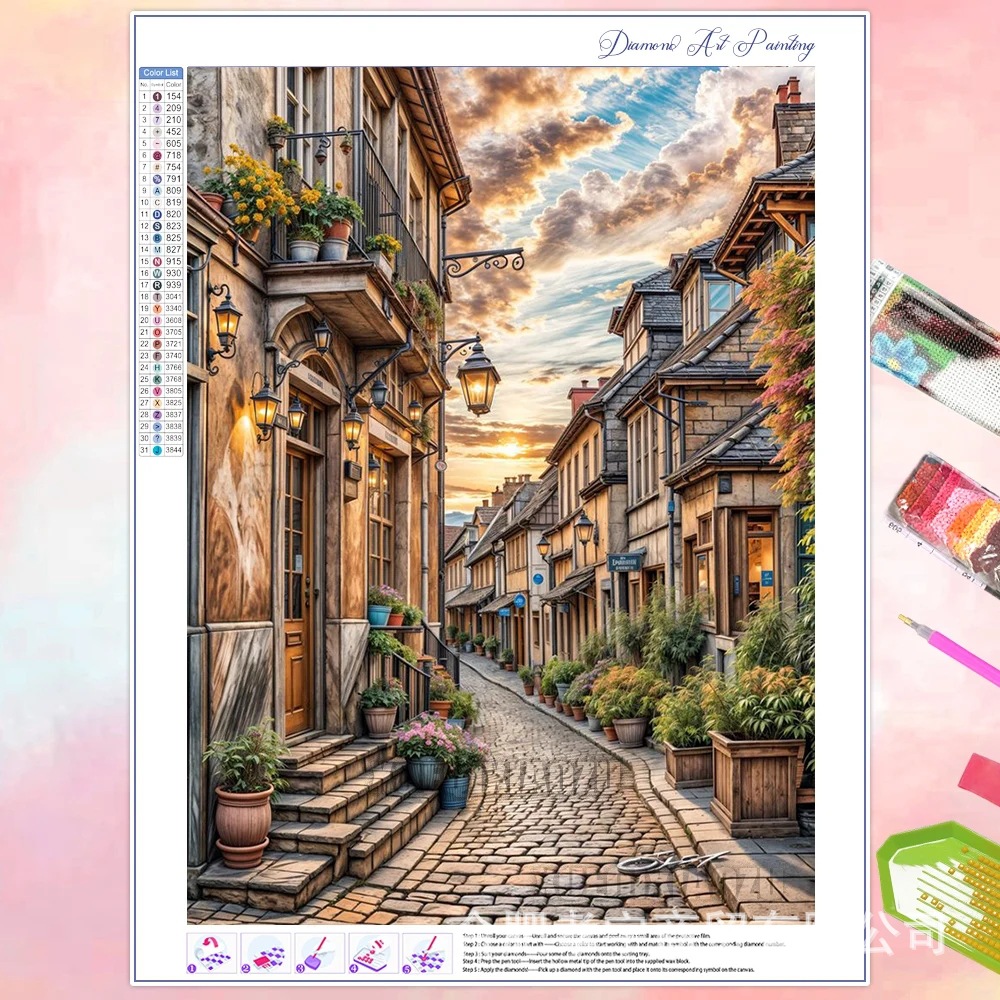Select symbol % swatch for color 791
1000x1000 pixels.
[157, 179]
